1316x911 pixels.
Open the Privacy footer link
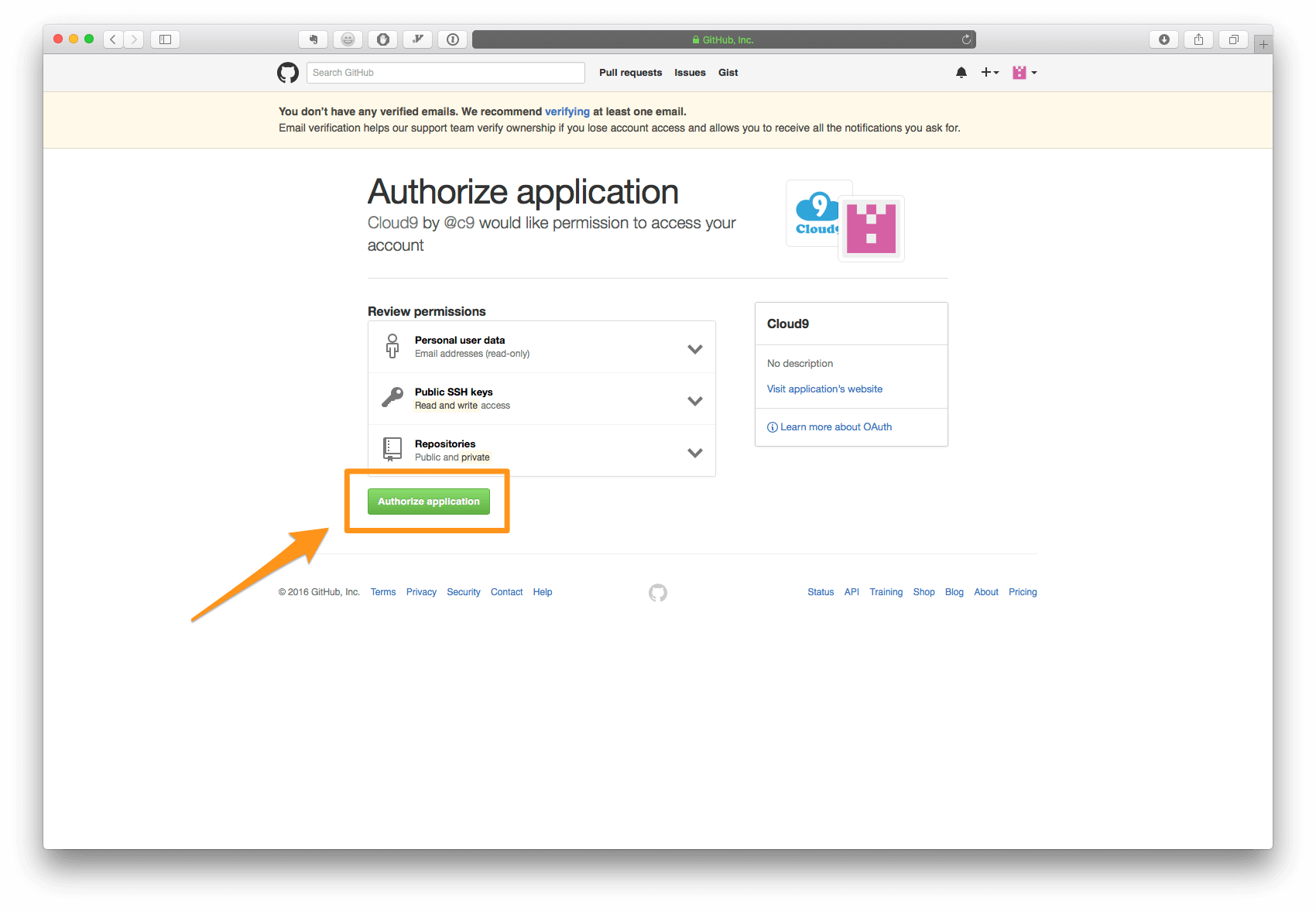click(421, 592)
